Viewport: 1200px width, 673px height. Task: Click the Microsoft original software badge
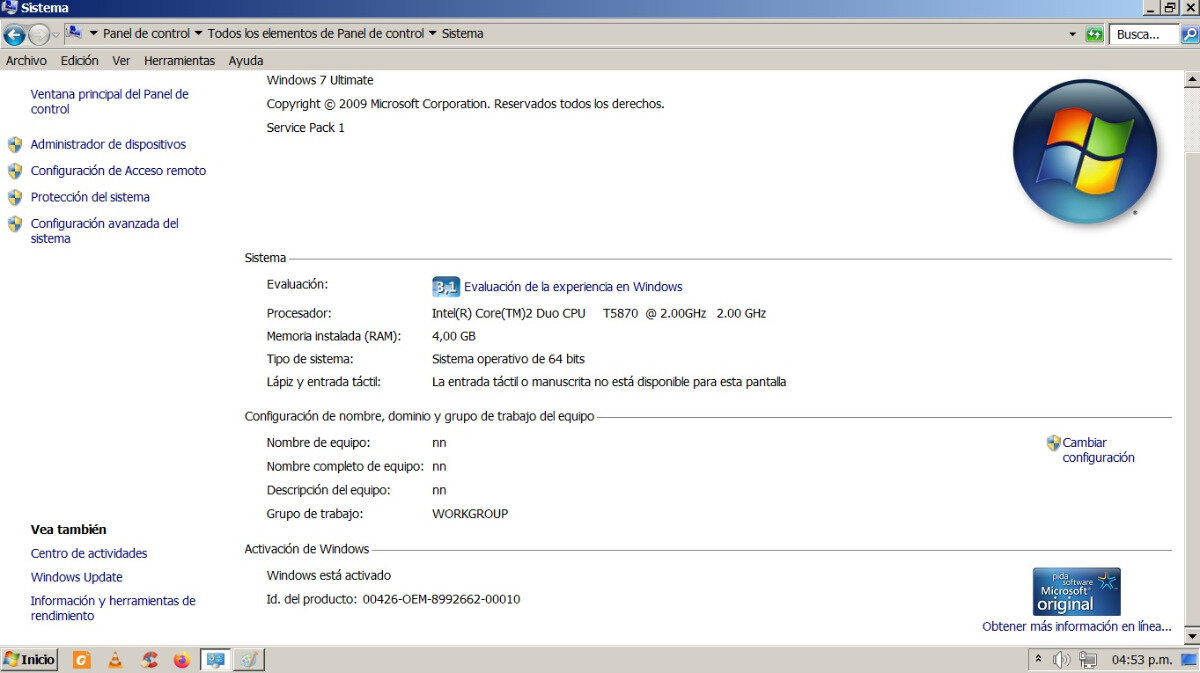(1076, 592)
